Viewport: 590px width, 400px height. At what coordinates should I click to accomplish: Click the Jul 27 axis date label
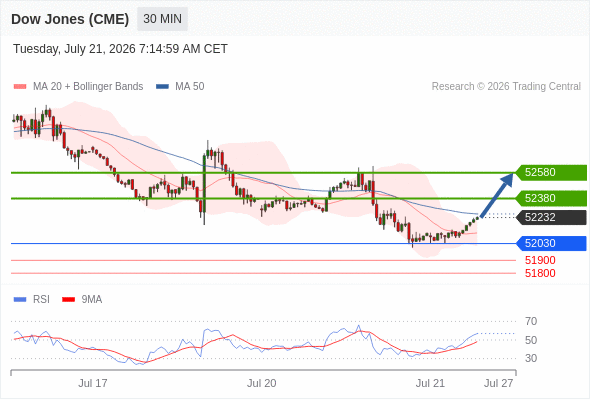click(x=498, y=383)
